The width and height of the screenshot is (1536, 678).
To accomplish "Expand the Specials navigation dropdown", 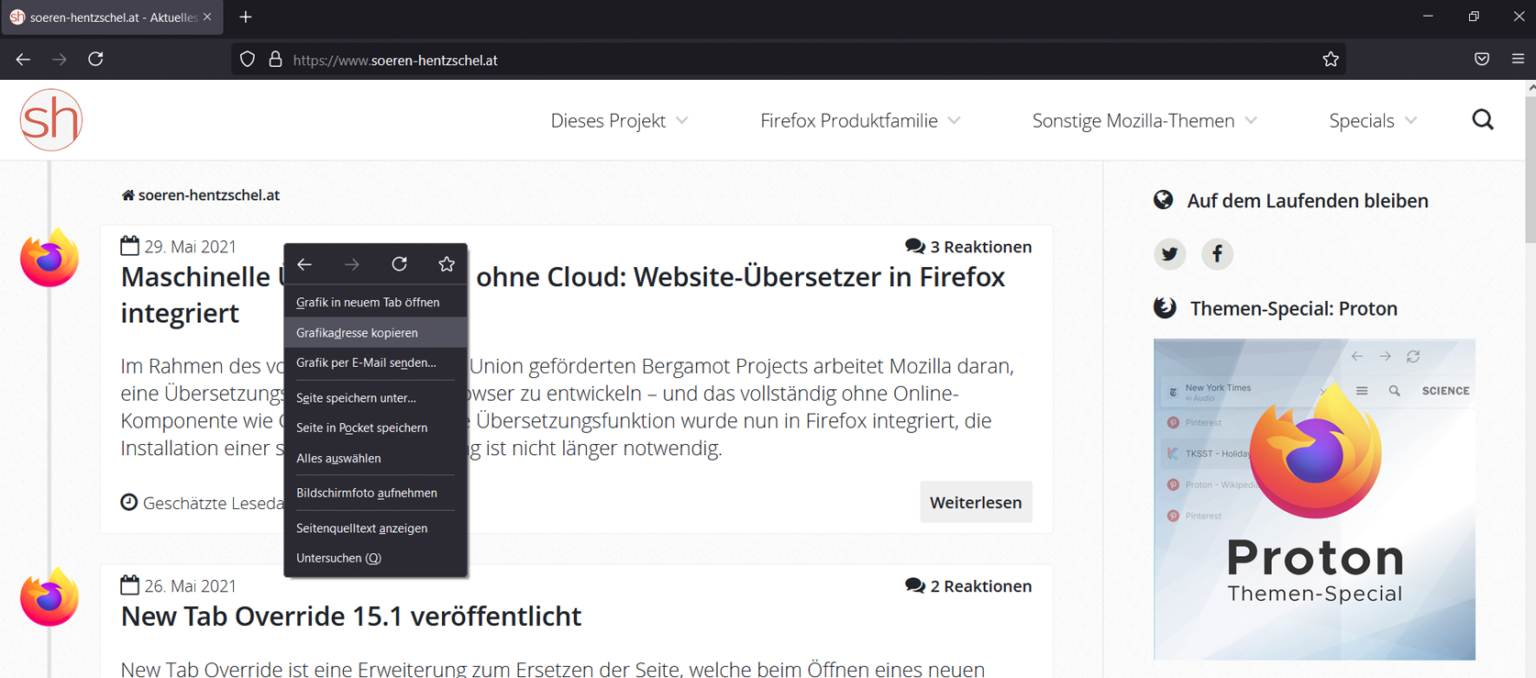I will coord(1371,120).
